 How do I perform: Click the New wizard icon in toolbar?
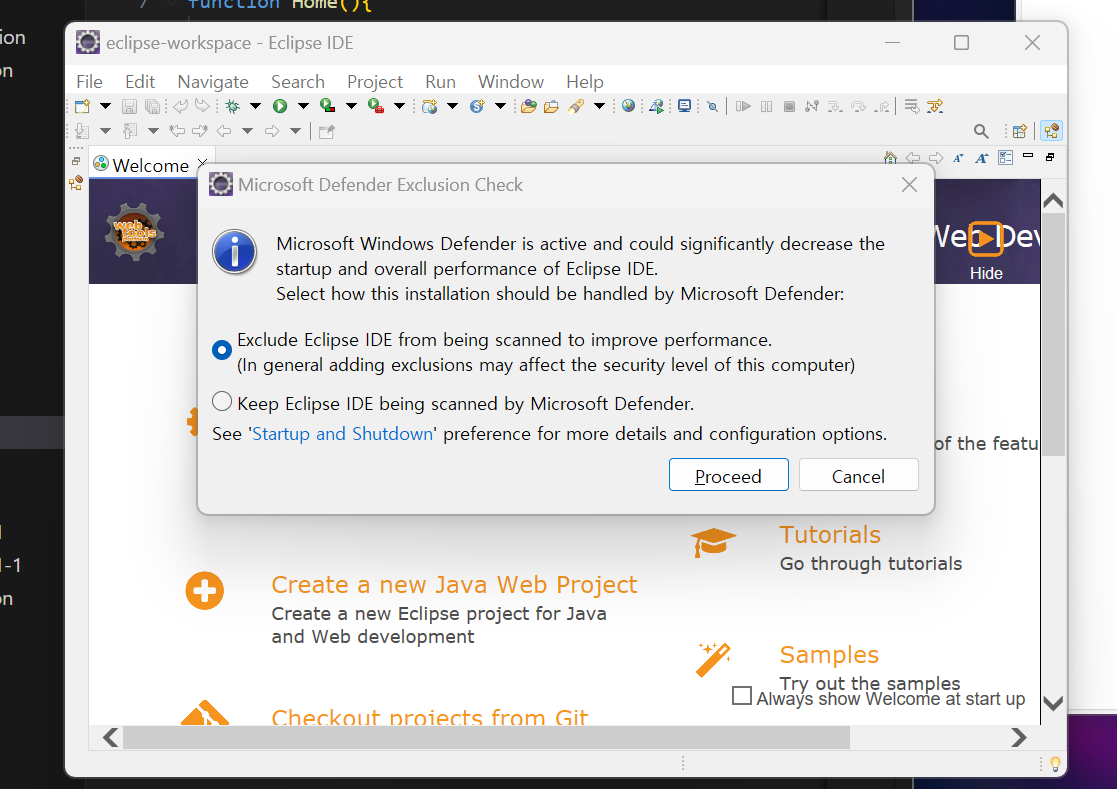pos(83,107)
